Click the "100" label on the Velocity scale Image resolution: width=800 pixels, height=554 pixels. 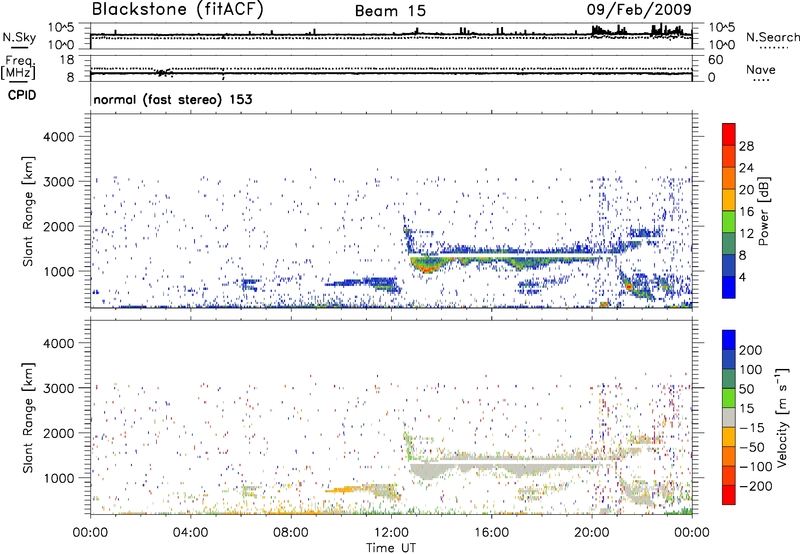[751, 369]
